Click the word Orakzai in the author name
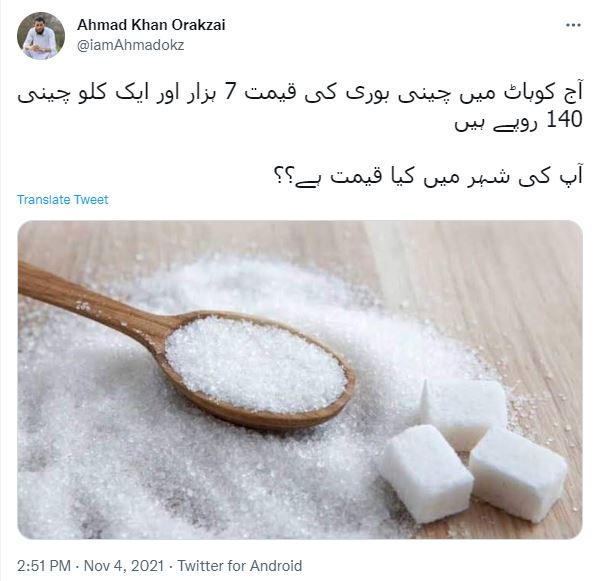This screenshot has width=599, height=581. 198,25
